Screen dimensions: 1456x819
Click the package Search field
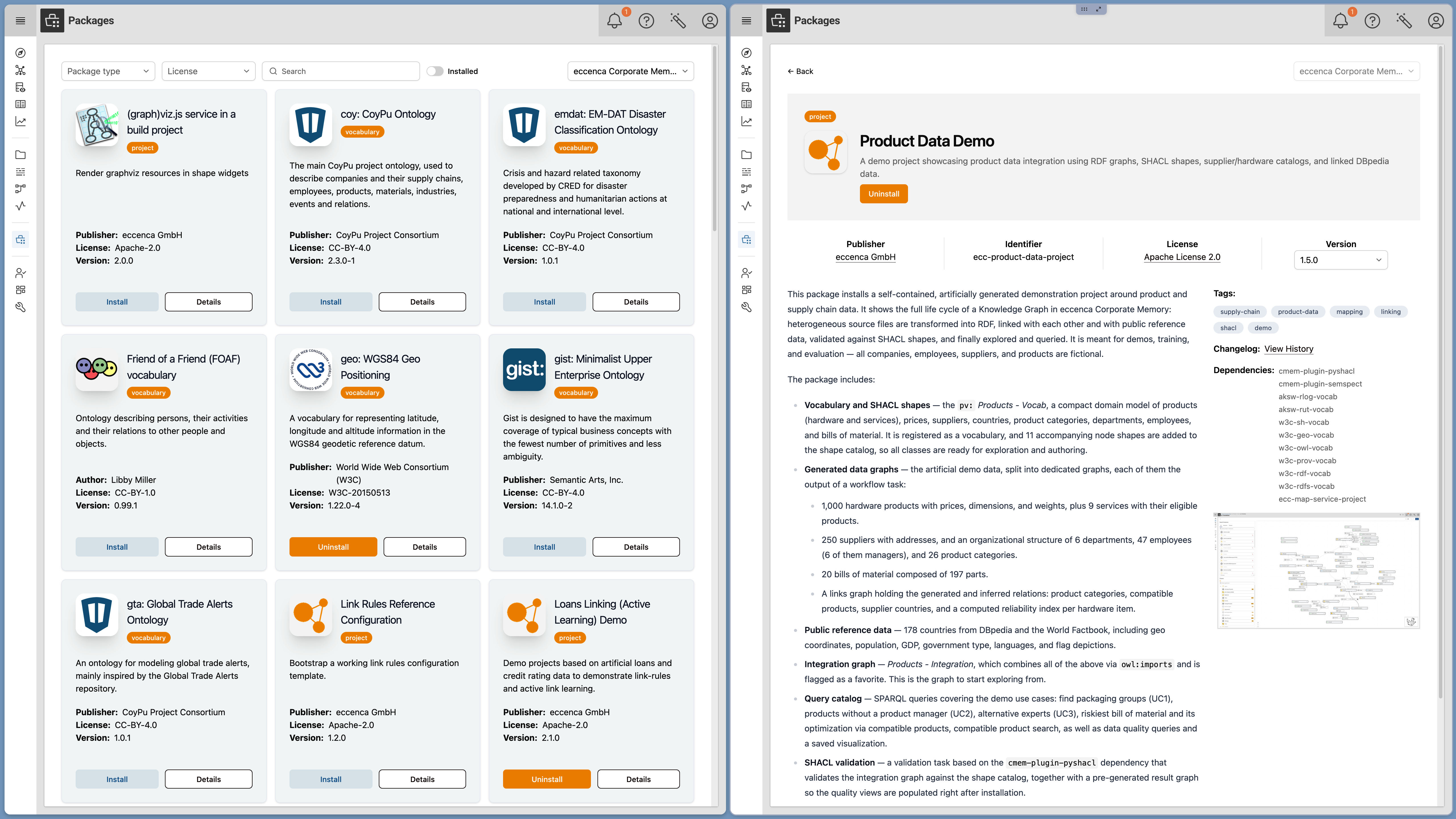tap(341, 71)
